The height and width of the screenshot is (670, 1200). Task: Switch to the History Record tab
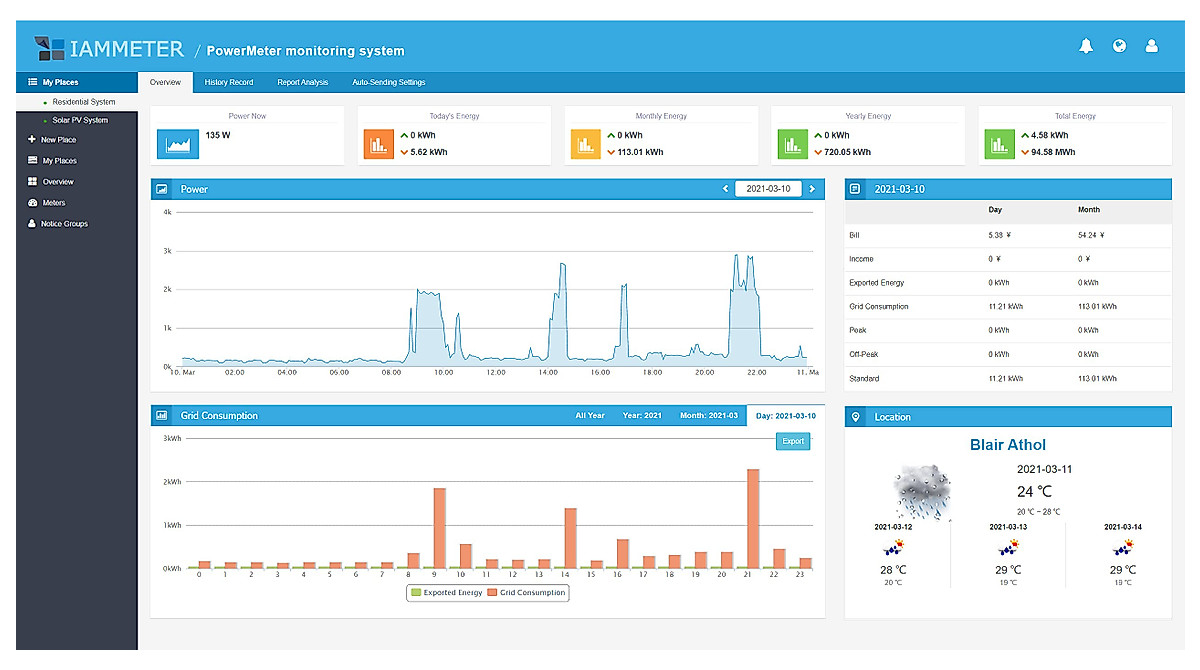click(228, 82)
